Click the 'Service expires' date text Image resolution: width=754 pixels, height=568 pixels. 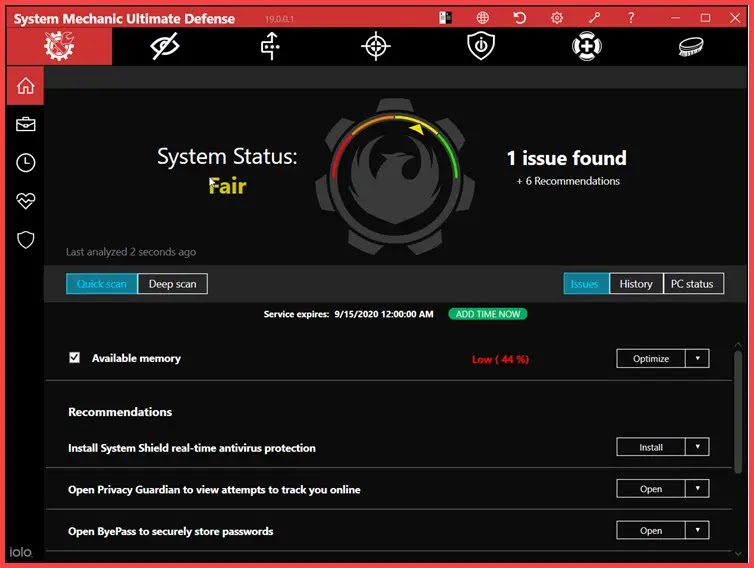(348, 314)
